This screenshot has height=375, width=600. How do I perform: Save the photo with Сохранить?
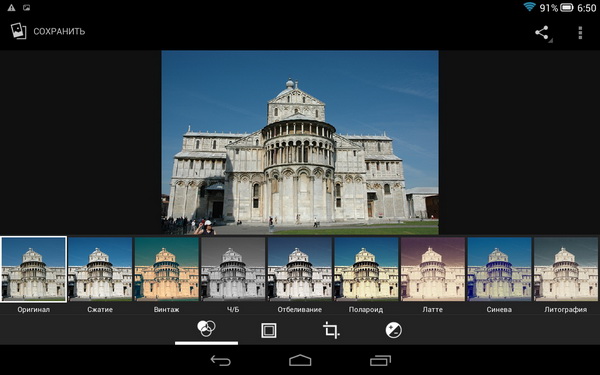point(59,31)
